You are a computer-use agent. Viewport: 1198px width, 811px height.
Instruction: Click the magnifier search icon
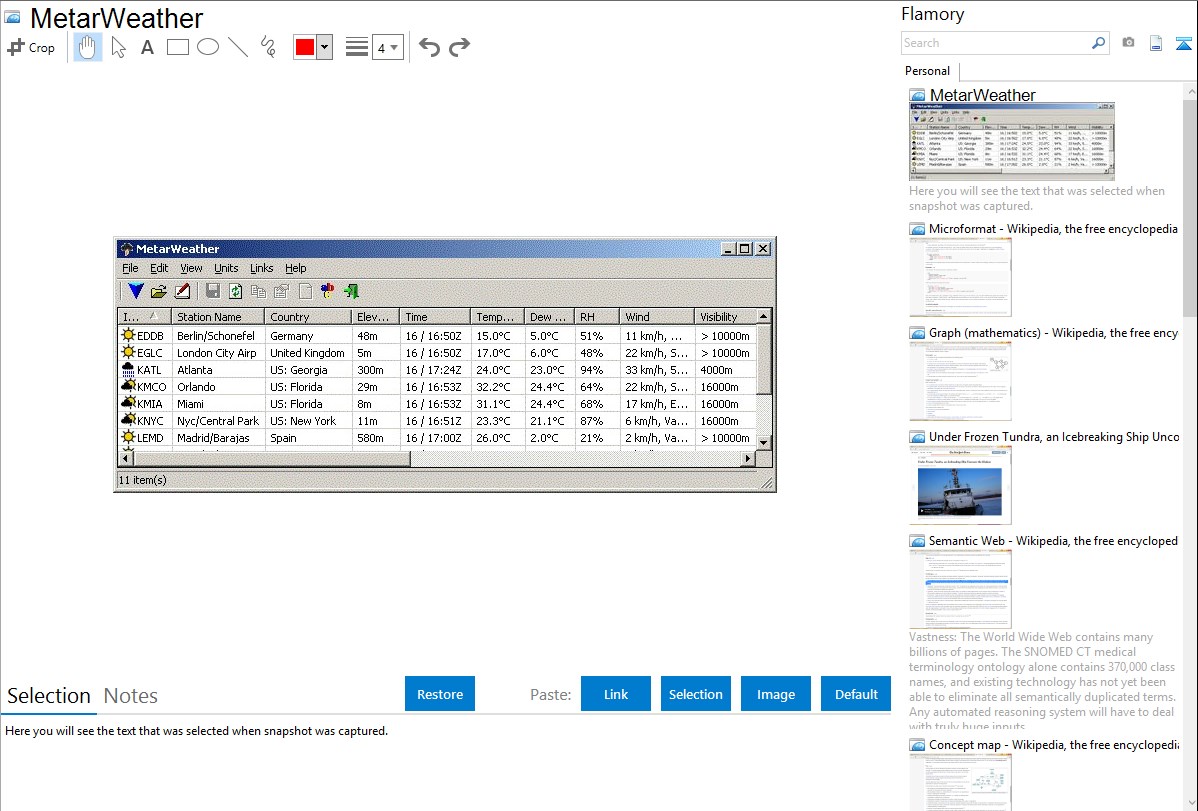(1099, 43)
